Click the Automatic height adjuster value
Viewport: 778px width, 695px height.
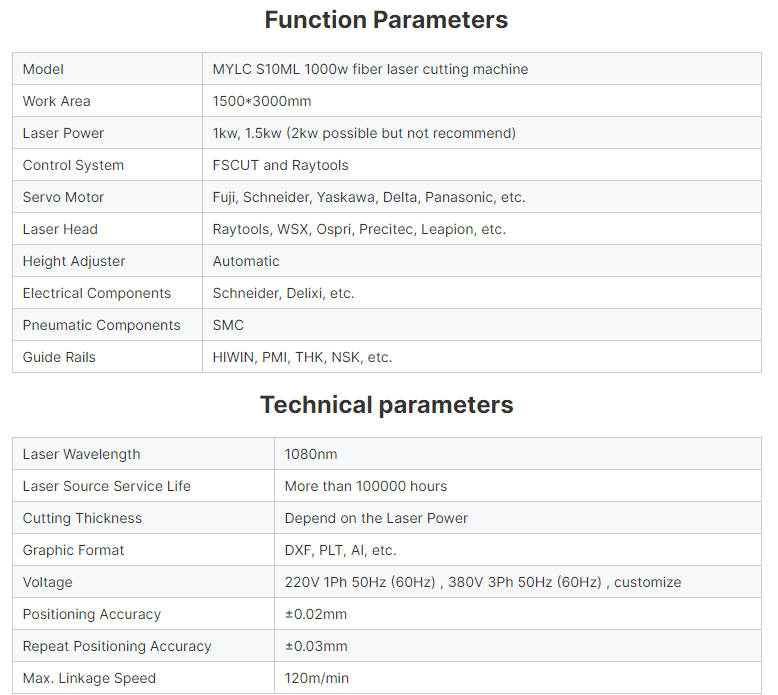pyautogui.click(x=246, y=261)
